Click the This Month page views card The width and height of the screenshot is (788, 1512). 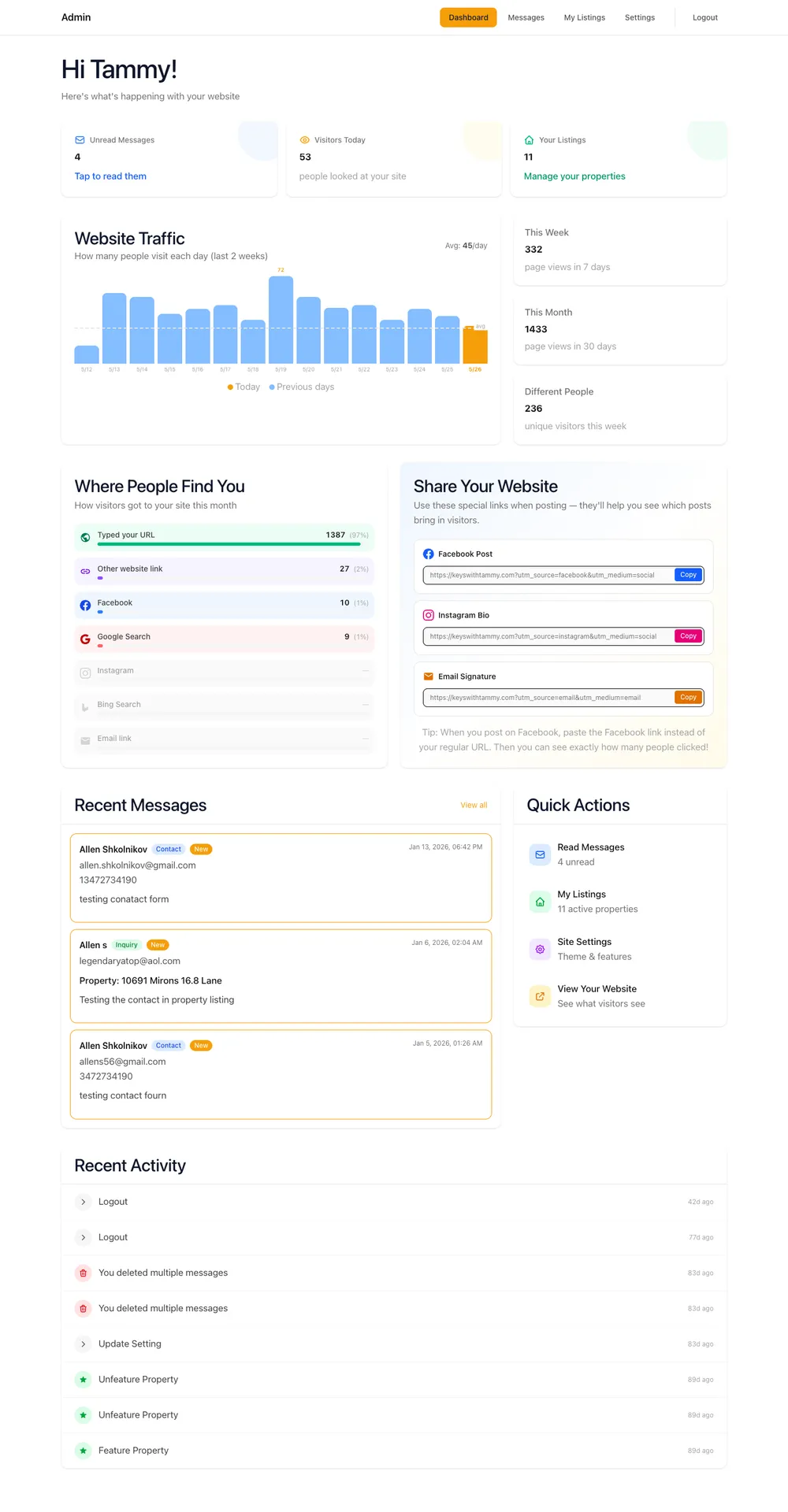(620, 330)
